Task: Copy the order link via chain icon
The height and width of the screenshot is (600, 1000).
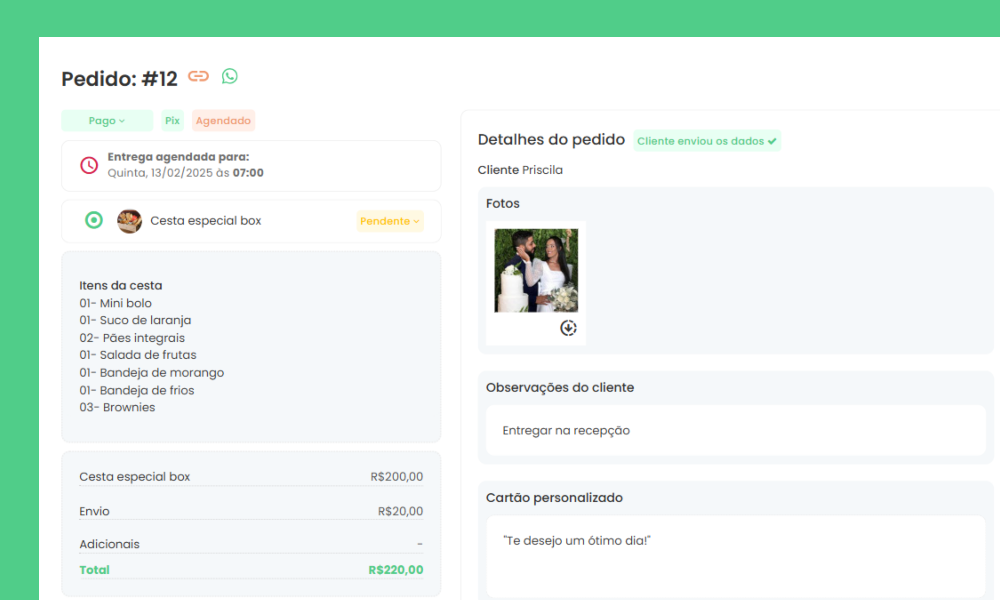Action: (x=198, y=77)
